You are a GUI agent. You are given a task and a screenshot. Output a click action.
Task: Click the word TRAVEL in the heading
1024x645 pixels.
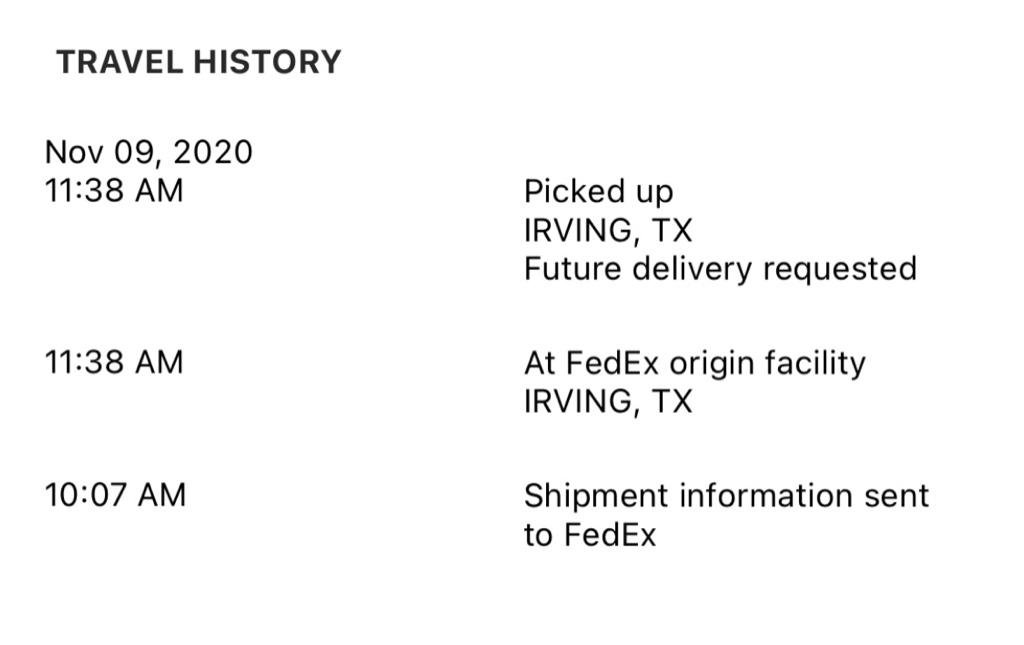[120, 62]
